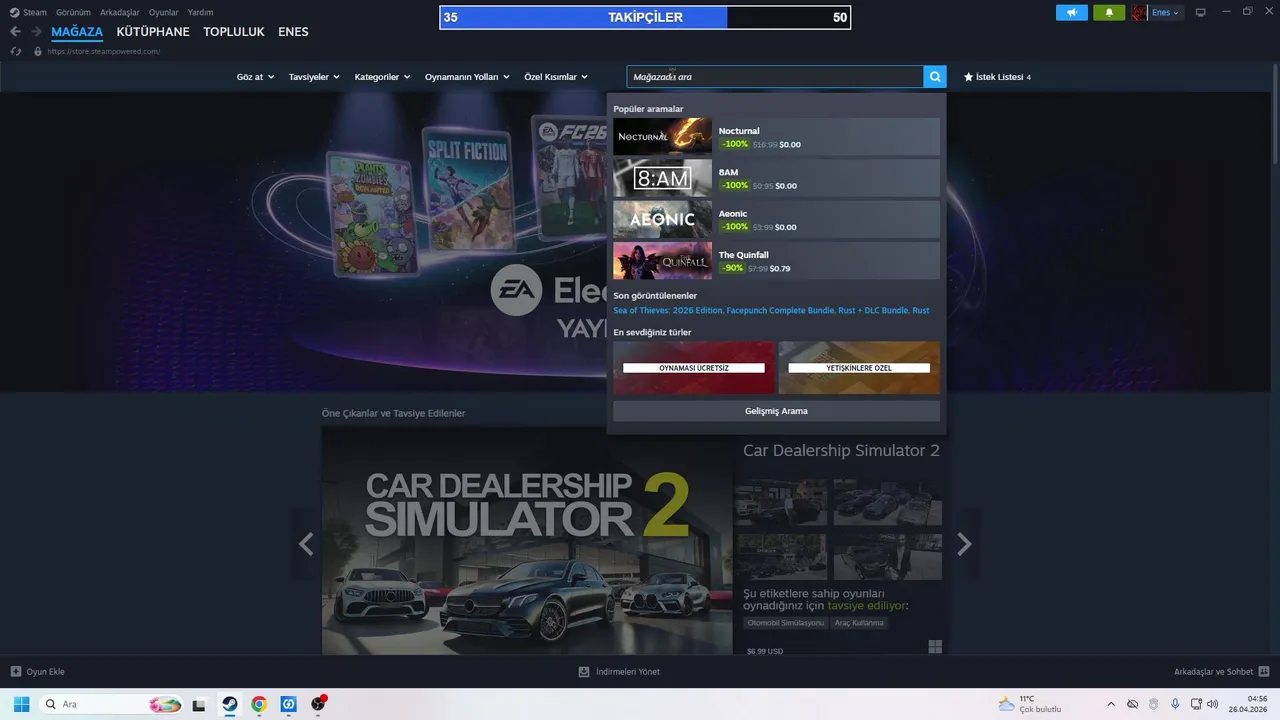
Task: Expand the Oynamanın Yolları dropdown
Action: [467, 77]
